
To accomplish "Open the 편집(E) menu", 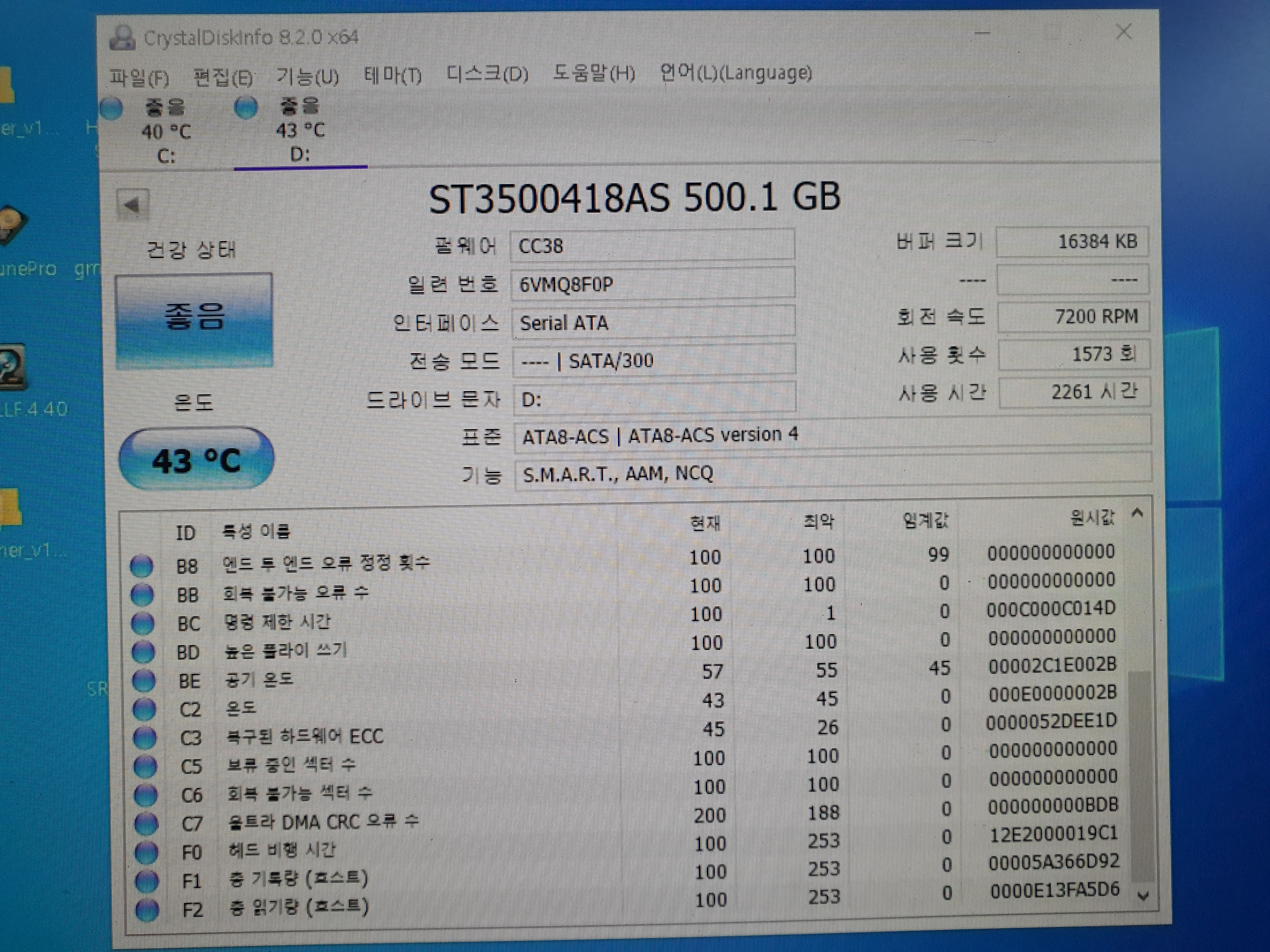I will [x=223, y=77].
